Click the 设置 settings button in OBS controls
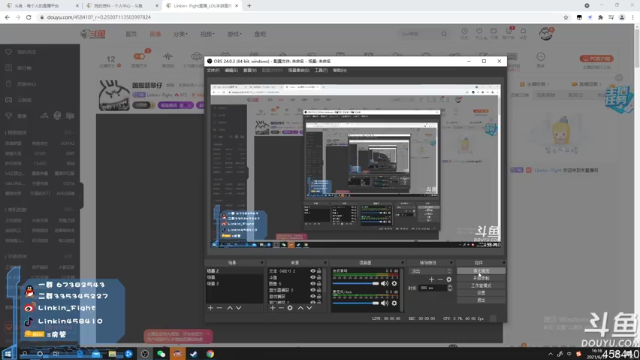 (481, 293)
